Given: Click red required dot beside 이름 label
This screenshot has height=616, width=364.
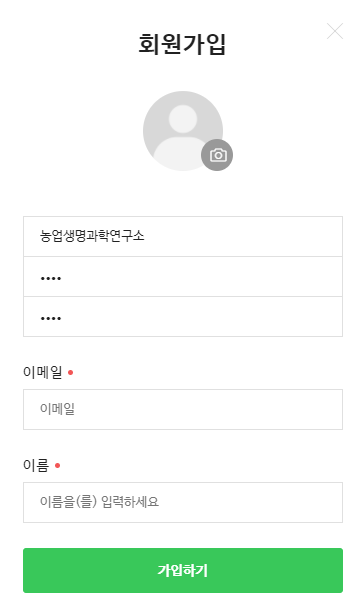Looking at the screenshot, I should pyautogui.click(x=58, y=466).
